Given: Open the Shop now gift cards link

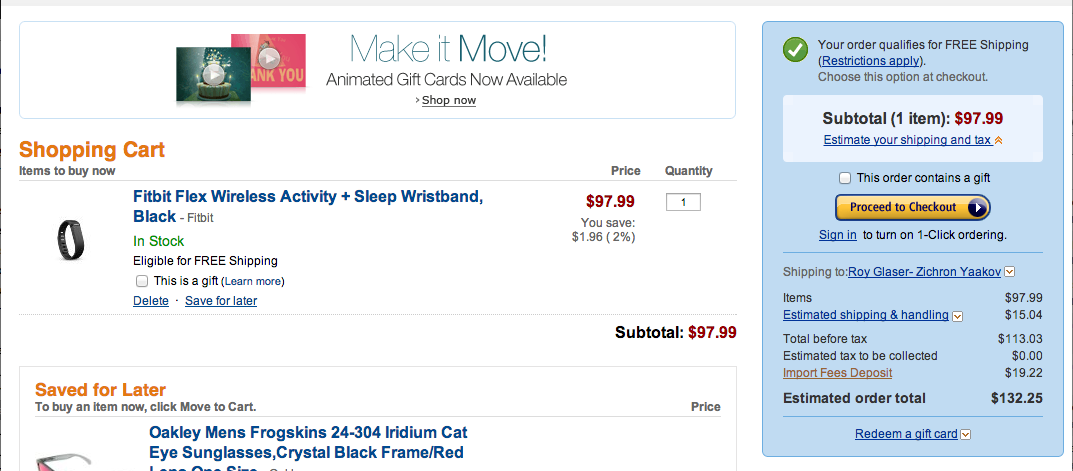Looking at the screenshot, I should pyautogui.click(x=448, y=100).
